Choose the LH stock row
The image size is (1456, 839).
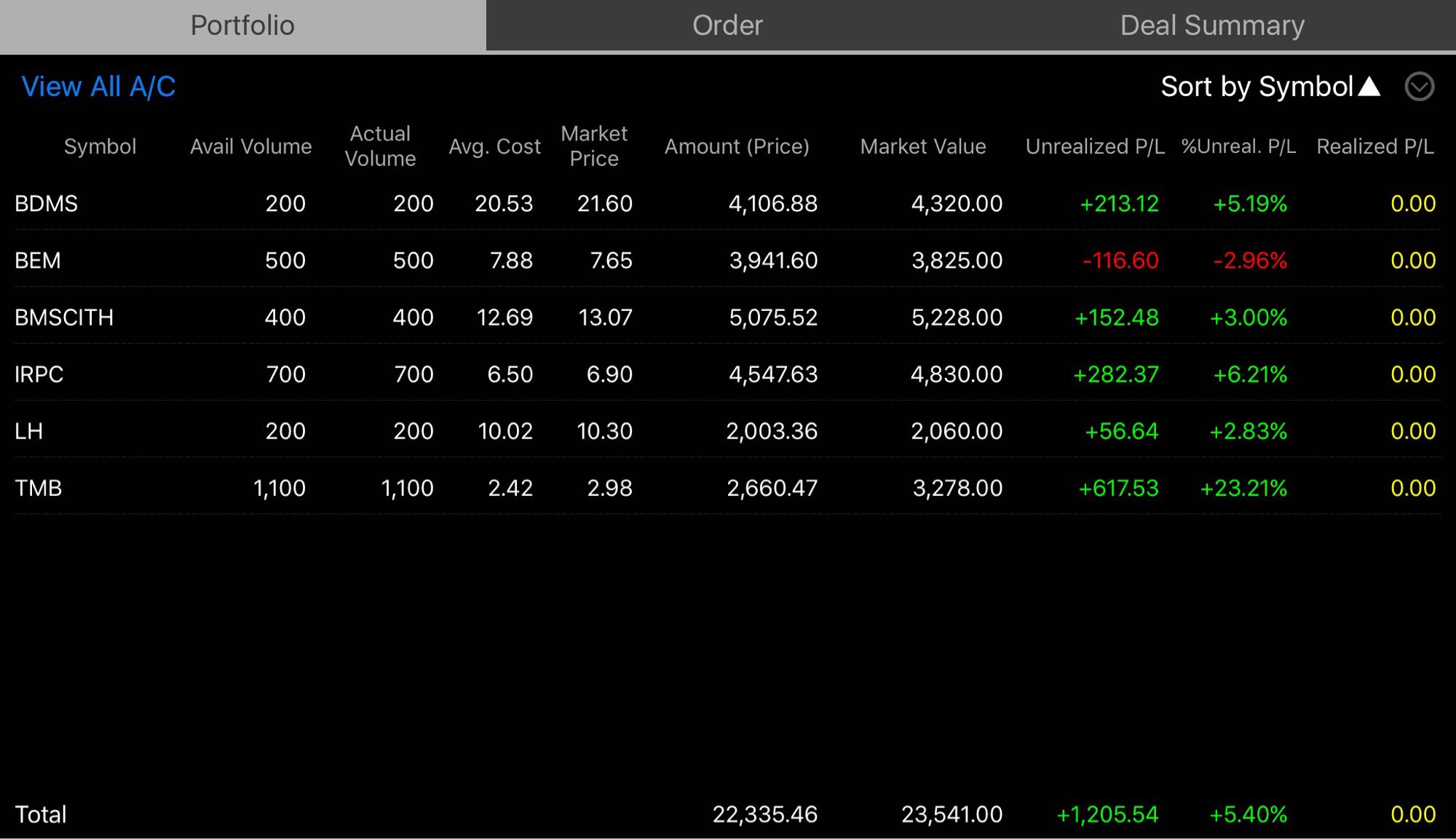pos(29,431)
